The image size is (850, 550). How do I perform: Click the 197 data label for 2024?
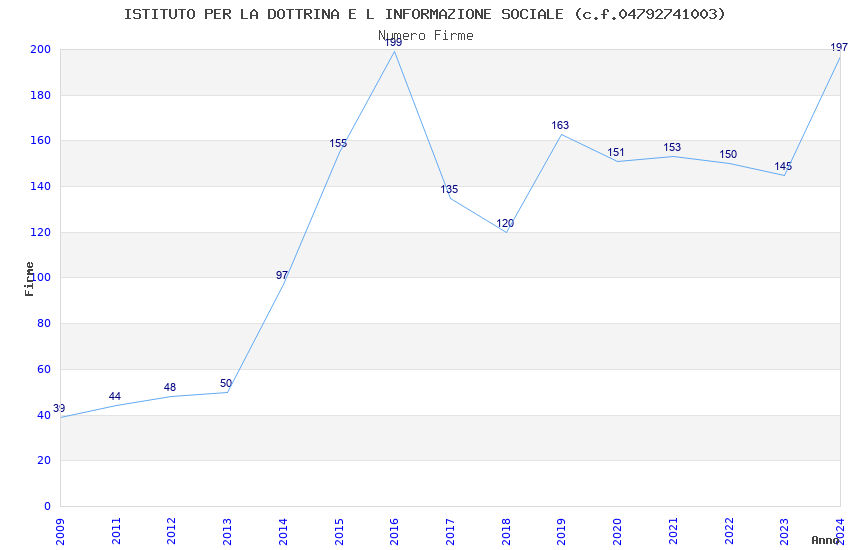839,47
